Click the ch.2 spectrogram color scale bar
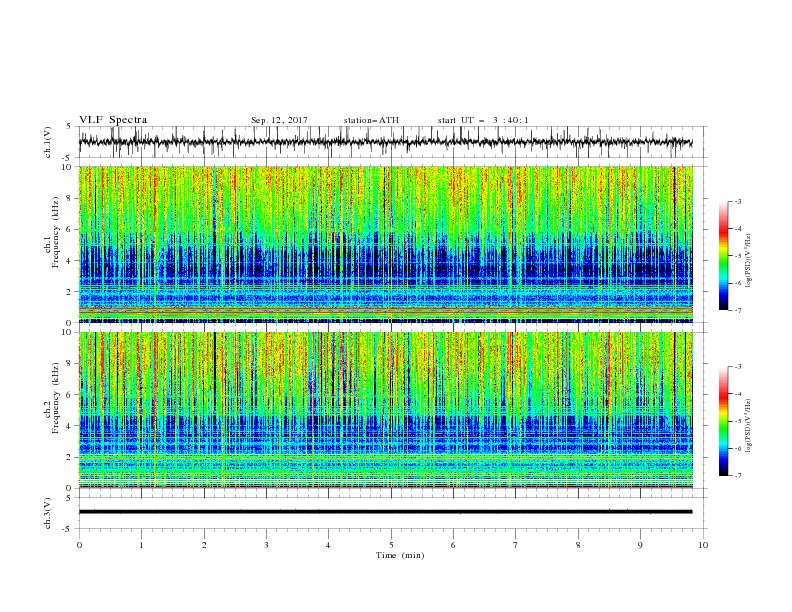Screen dimensions: 792x612 point(723,421)
